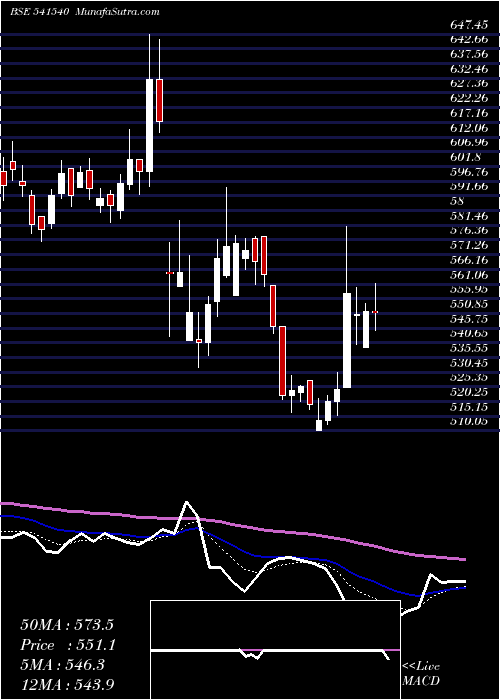Click the tallest white candle near 627
This screenshot has width=500, height=700.
tap(149, 125)
